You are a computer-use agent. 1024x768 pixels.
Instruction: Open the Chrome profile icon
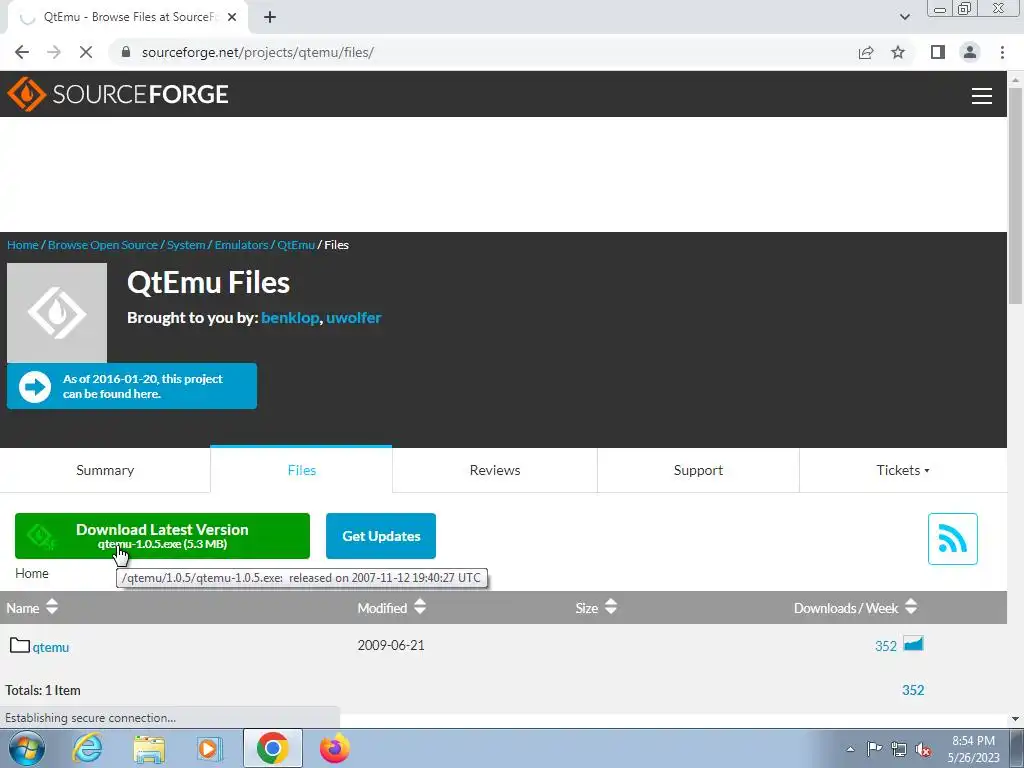[x=970, y=52]
